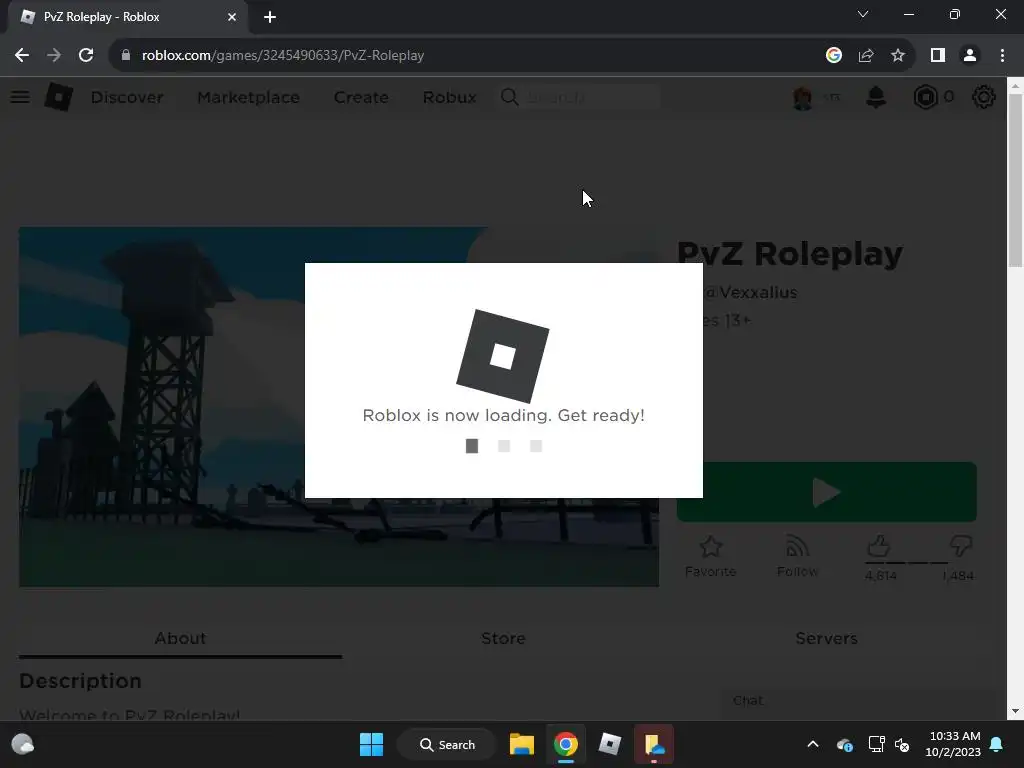The height and width of the screenshot is (768, 1024).
Task: Click the browser address bar URL
Action: (x=283, y=56)
